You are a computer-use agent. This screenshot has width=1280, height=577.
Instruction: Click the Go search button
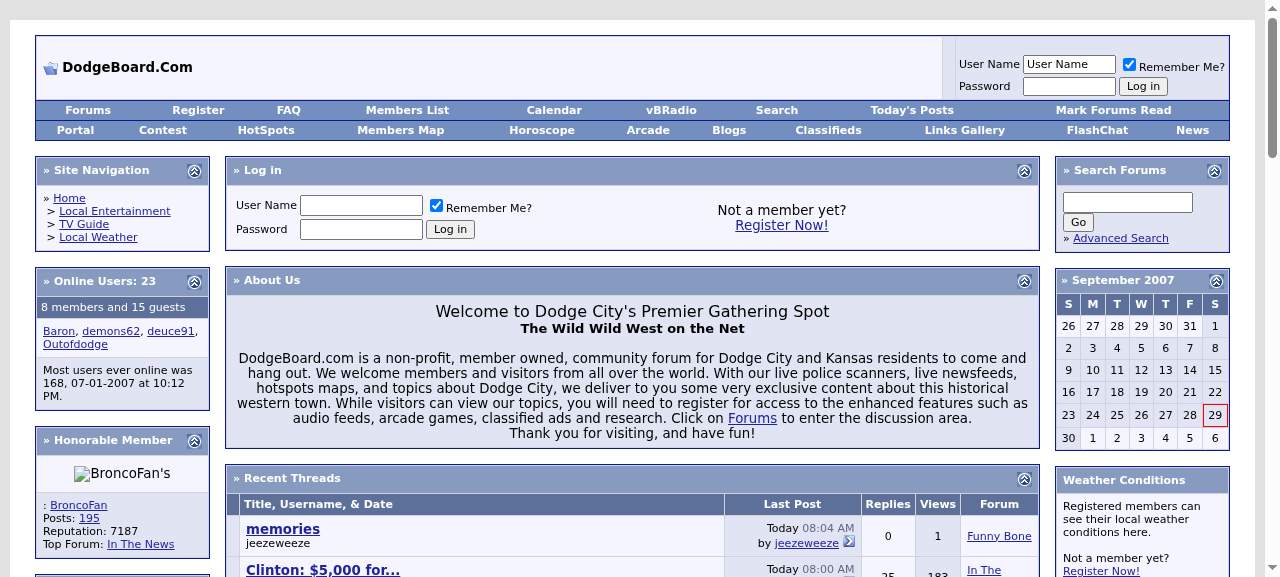point(1078,222)
